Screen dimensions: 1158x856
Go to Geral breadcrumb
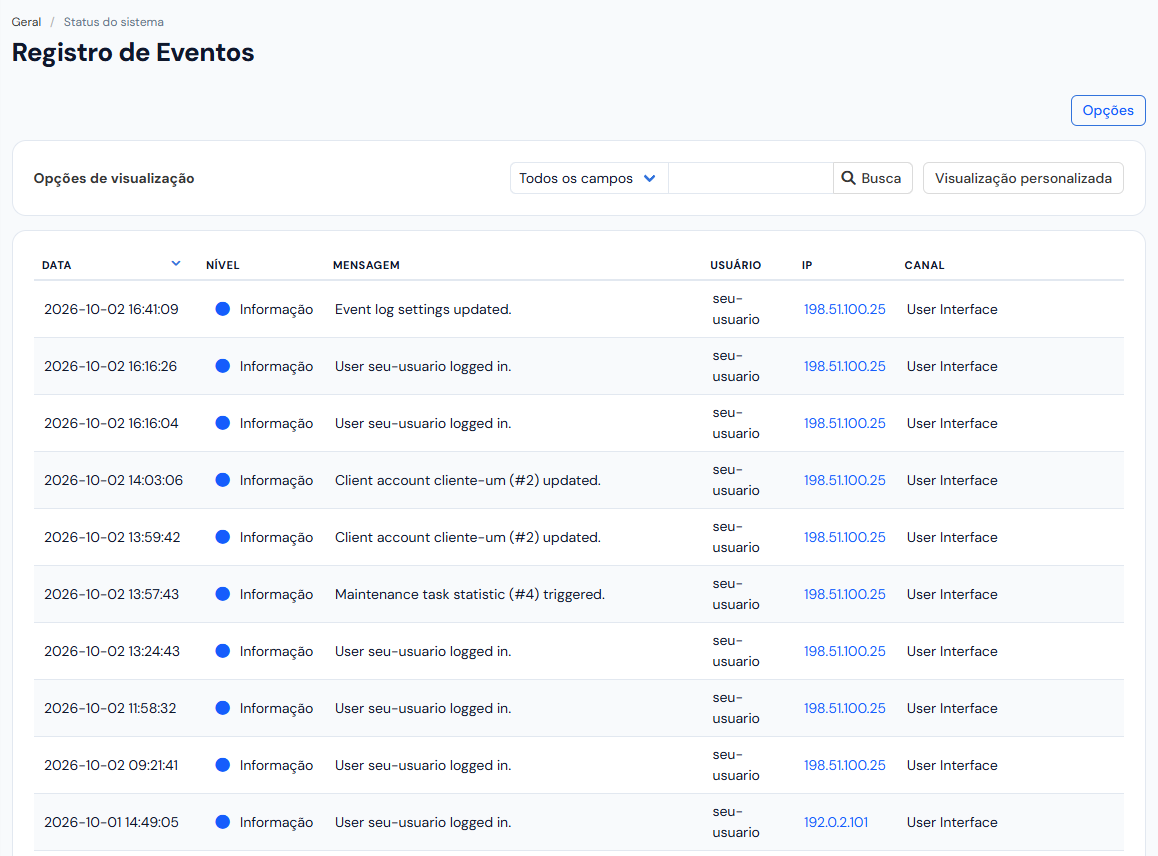pos(26,22)
